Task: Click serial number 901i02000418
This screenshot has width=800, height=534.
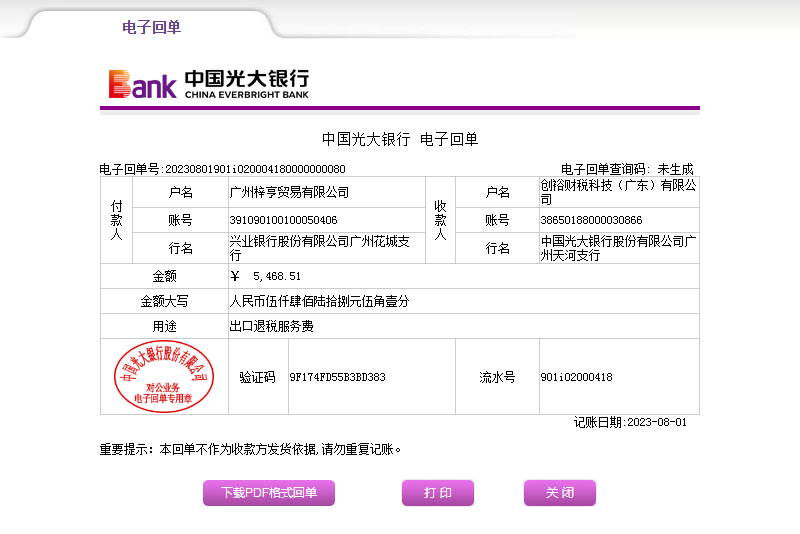Action: pyautogui.click(x=576, y=377)
